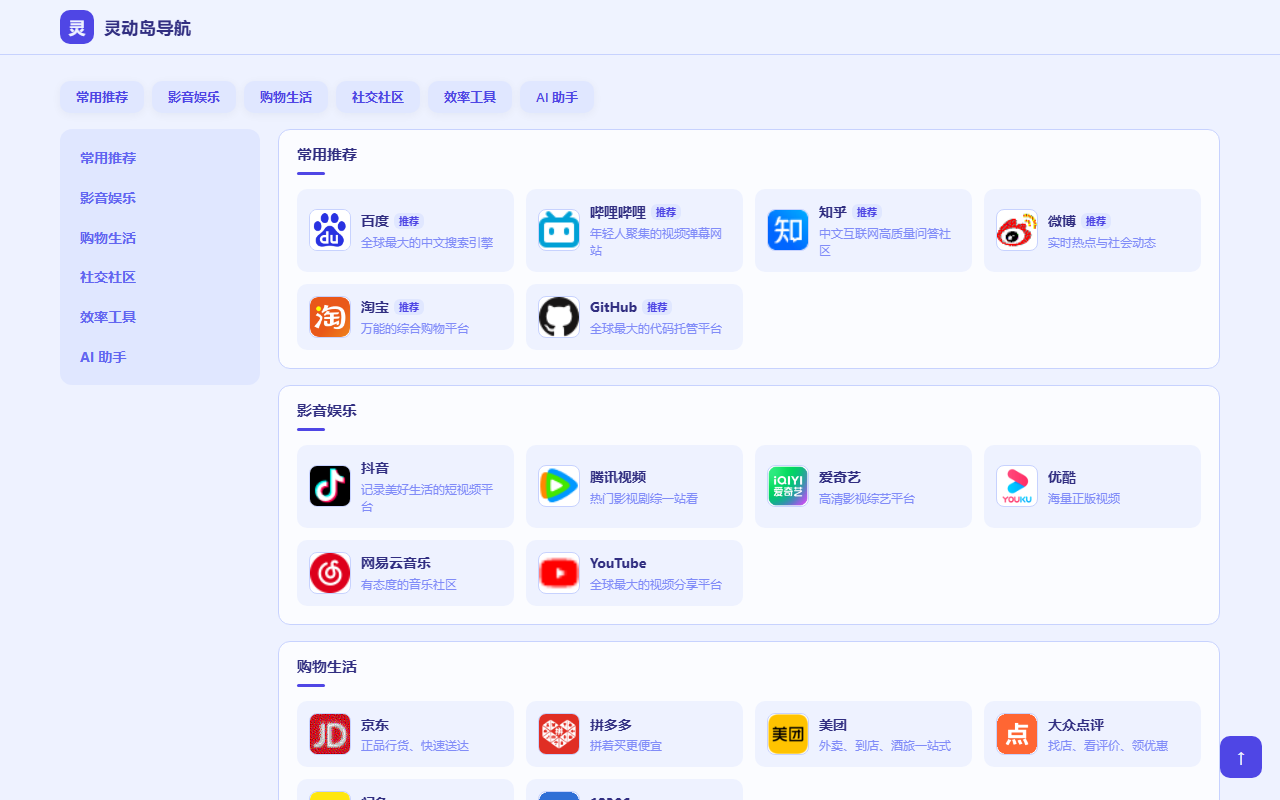Image resolution: width=1280 pixels, height=800 pixels.
Task: Click the 腾讯视频 play icon
Action: pos(559,486)
